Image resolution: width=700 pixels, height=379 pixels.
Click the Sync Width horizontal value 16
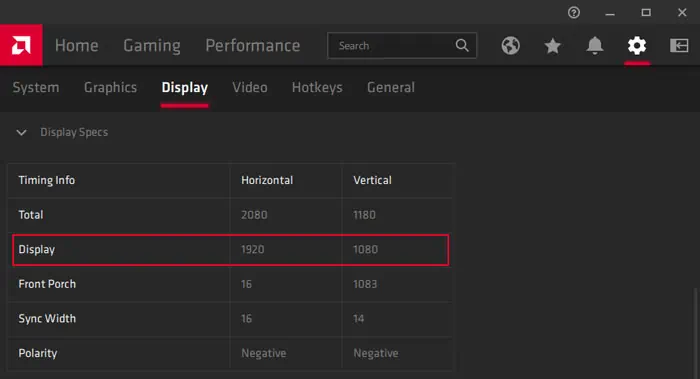pyautogui.click(x=246, y=319)
